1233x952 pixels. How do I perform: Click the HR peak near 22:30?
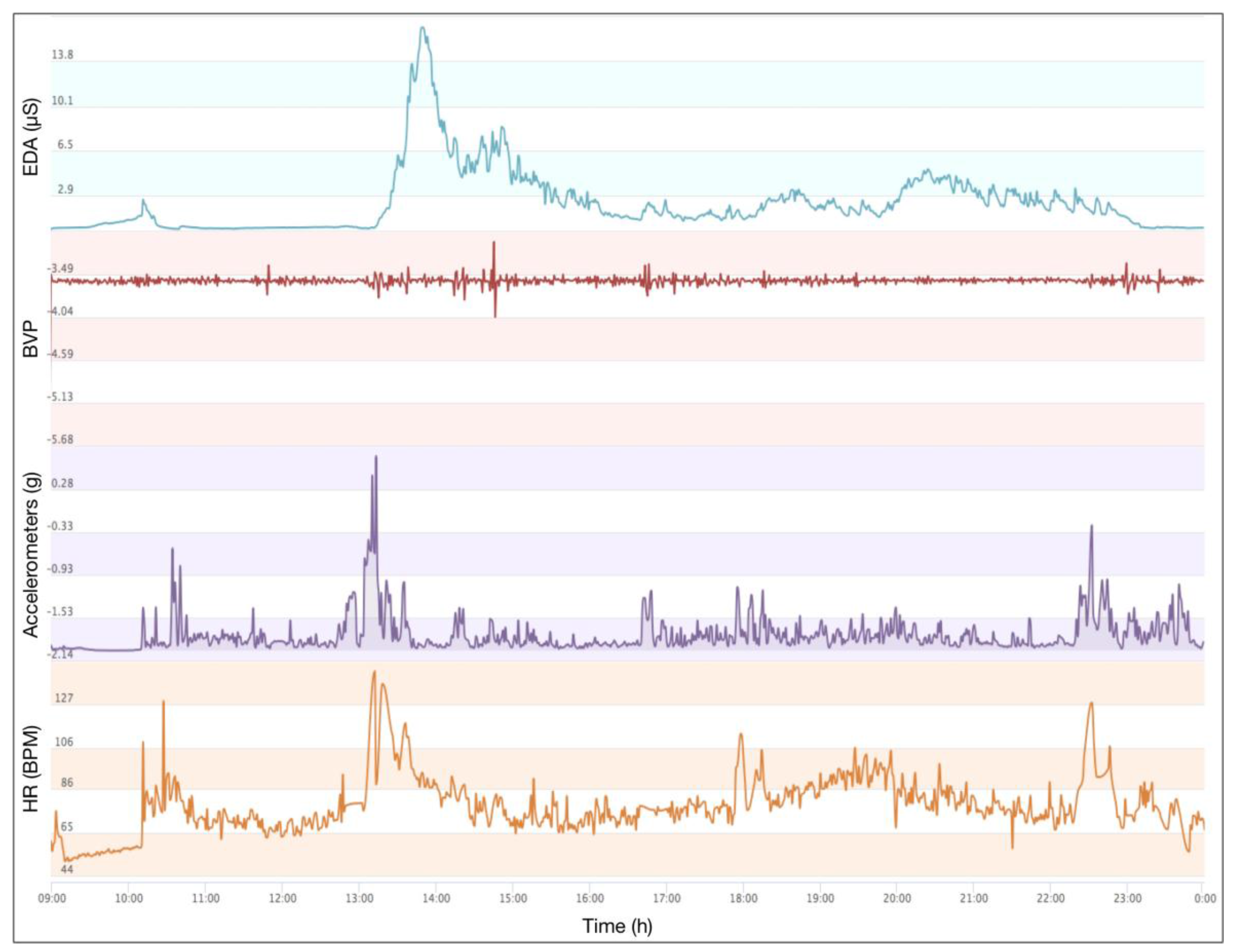(1091, 704)
